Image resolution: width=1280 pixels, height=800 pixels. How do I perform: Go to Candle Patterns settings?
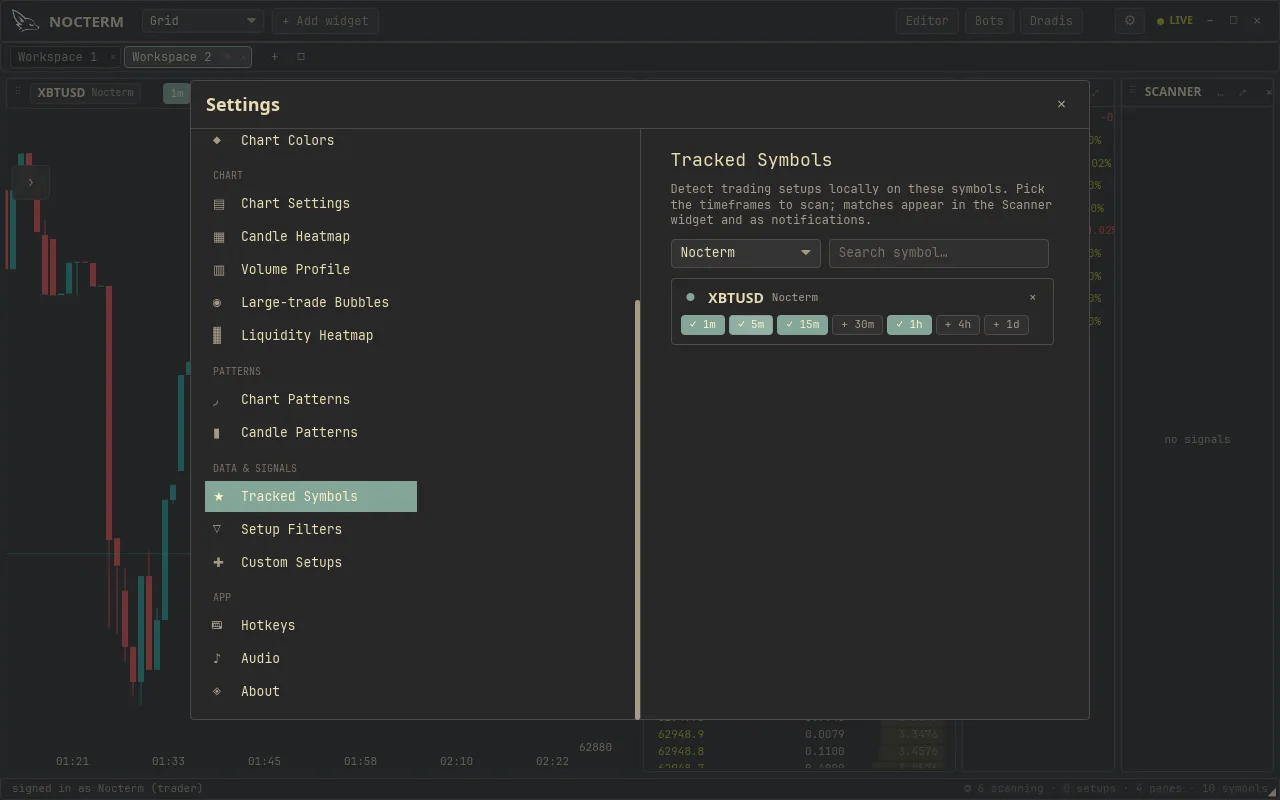click(310, 432)
